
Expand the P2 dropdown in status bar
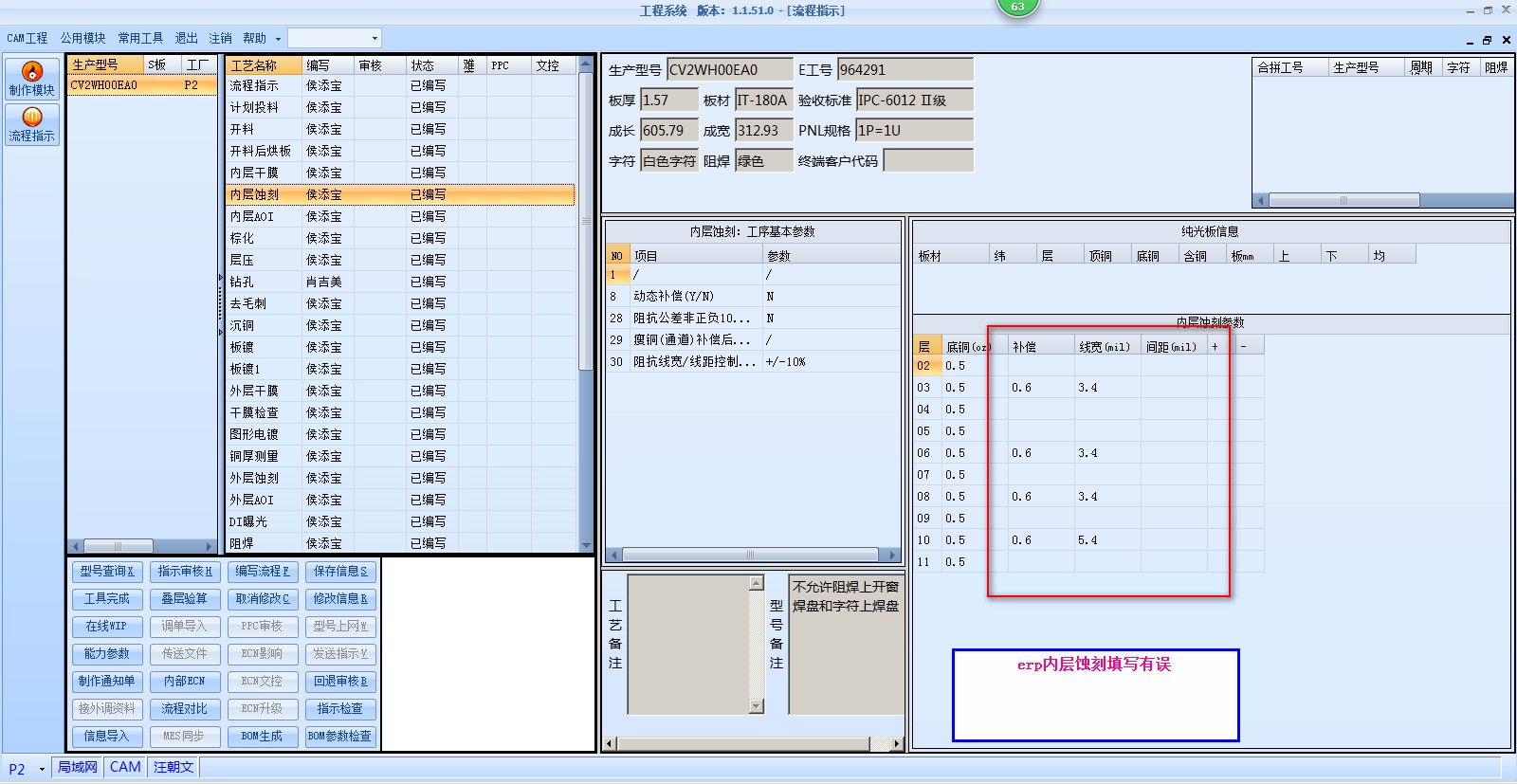coord(42,769)
